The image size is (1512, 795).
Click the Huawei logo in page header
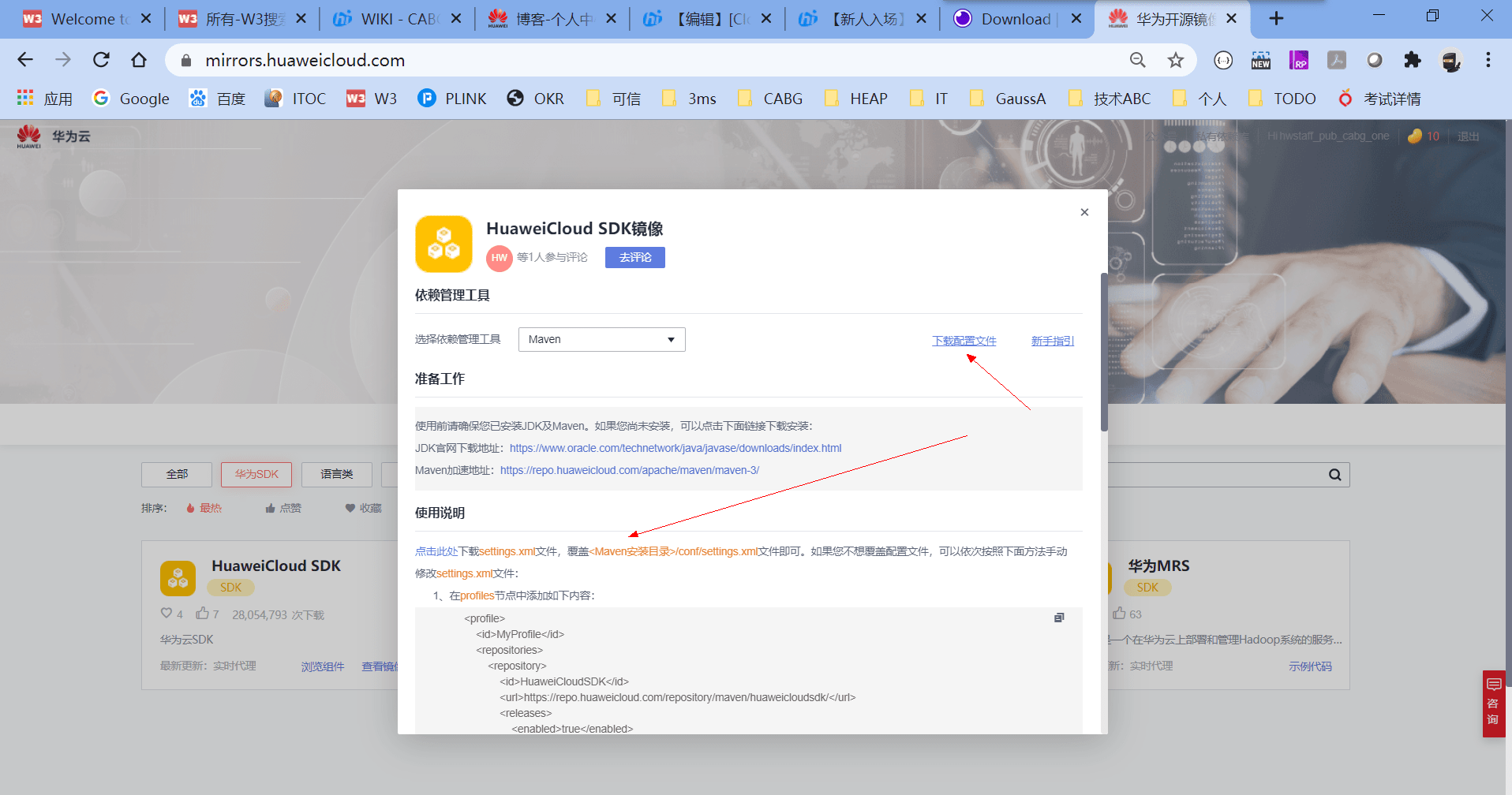29,136
